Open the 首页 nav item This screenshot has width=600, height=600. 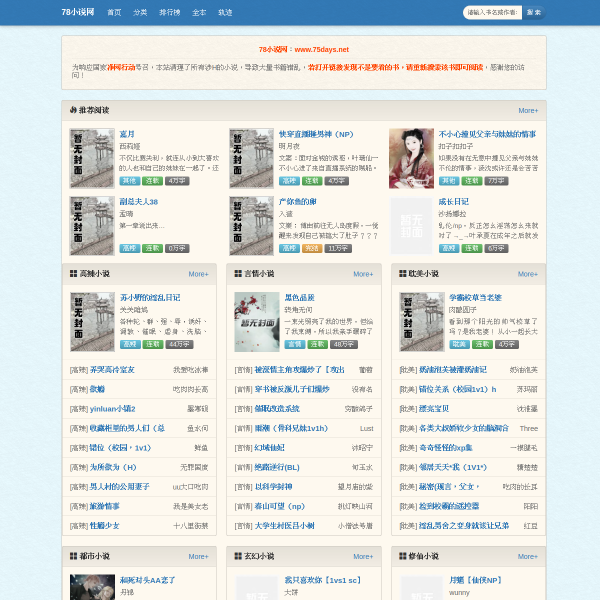(x=114, y=13)
